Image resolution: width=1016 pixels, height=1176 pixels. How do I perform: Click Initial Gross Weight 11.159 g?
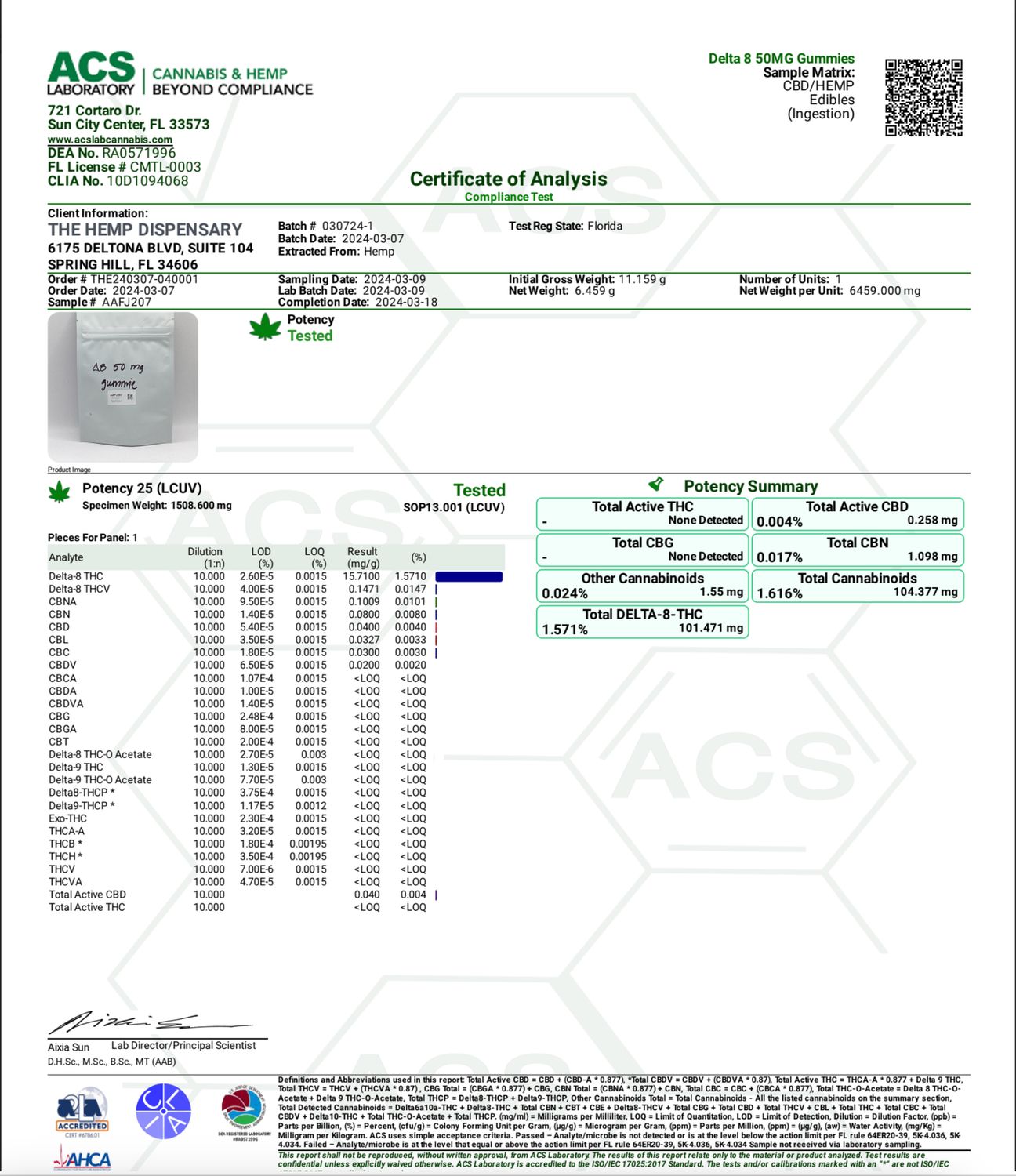(x=587, y=279)
